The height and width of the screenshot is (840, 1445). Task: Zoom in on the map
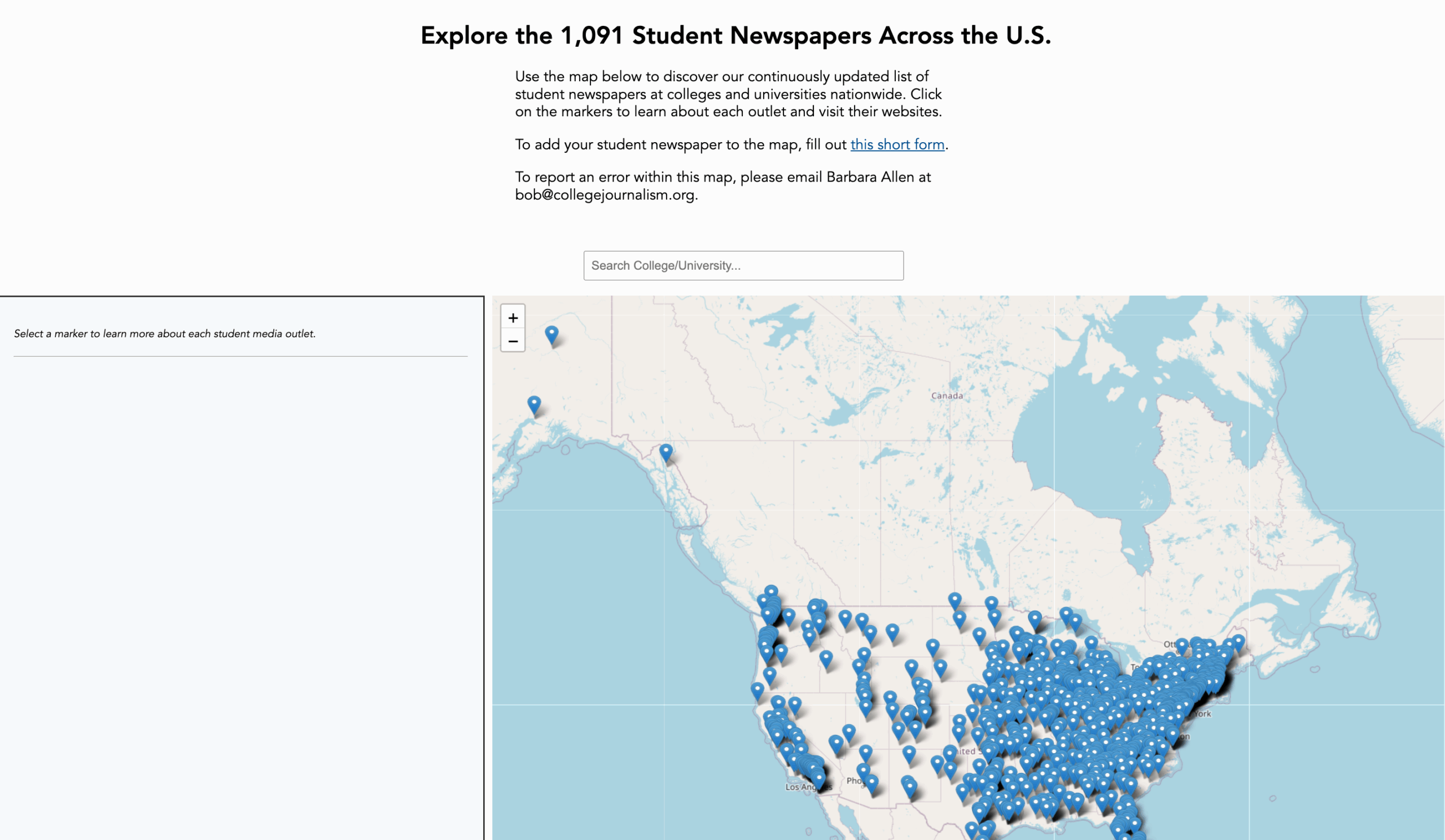coord(513,318)
